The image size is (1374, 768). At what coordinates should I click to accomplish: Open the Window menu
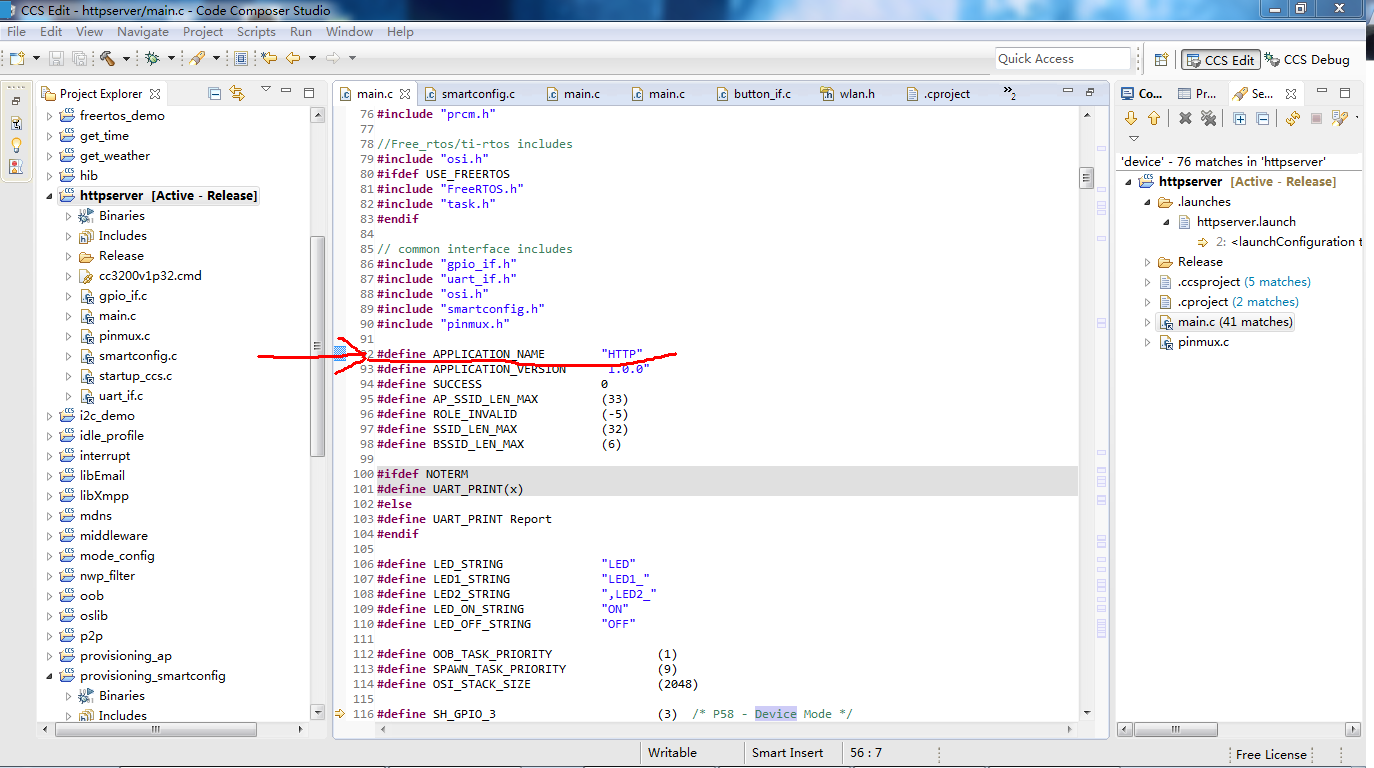(349, 32)
